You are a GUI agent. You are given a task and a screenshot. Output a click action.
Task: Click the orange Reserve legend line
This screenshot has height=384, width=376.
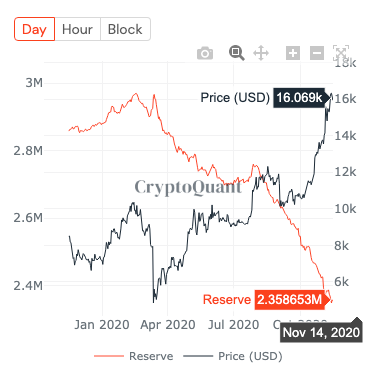point(109,356)
